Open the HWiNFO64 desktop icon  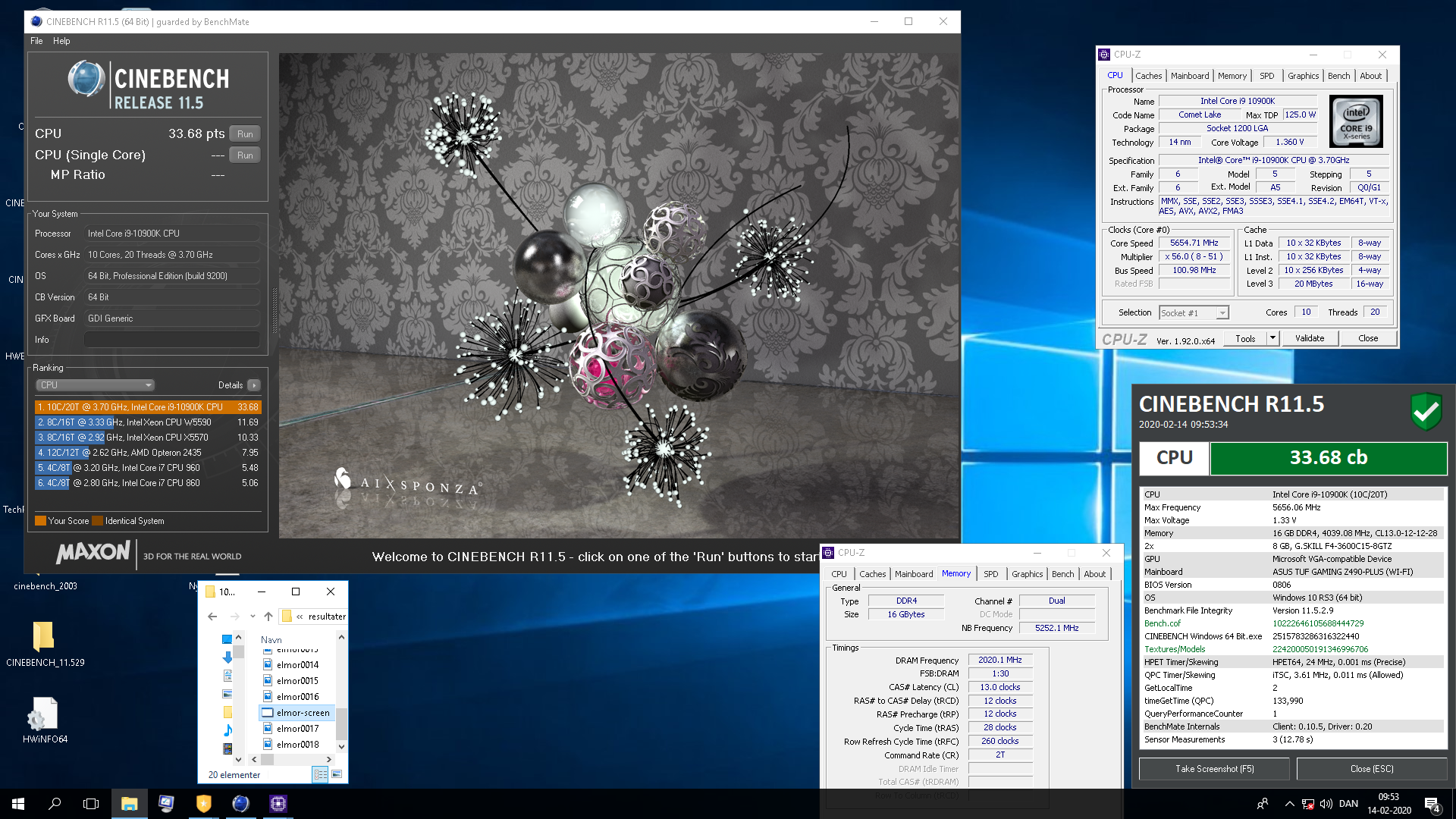pos(45,720)
